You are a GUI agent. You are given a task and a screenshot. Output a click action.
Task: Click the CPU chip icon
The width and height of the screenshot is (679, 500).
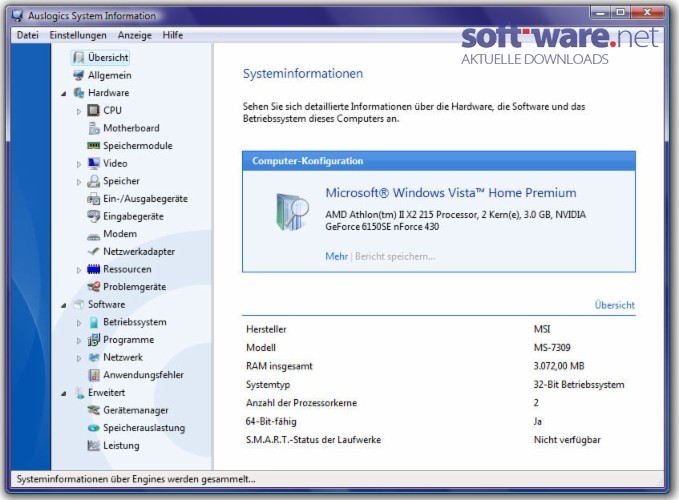point(94,110)
